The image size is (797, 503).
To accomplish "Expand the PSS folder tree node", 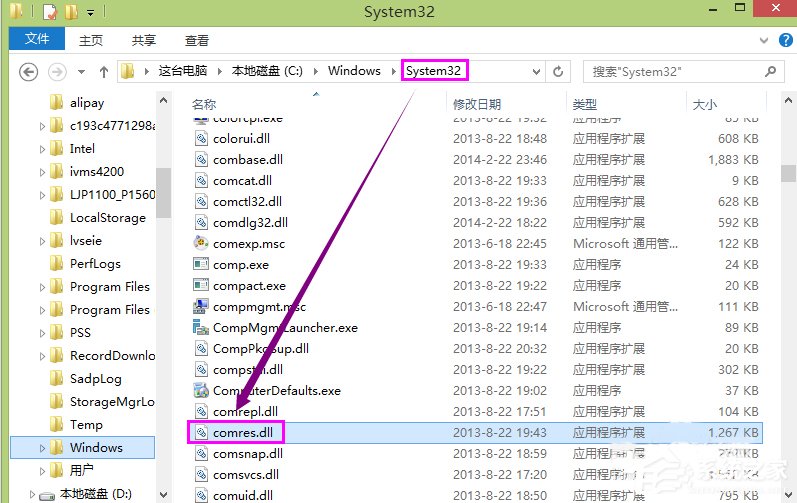I will [x=43, y=333].
